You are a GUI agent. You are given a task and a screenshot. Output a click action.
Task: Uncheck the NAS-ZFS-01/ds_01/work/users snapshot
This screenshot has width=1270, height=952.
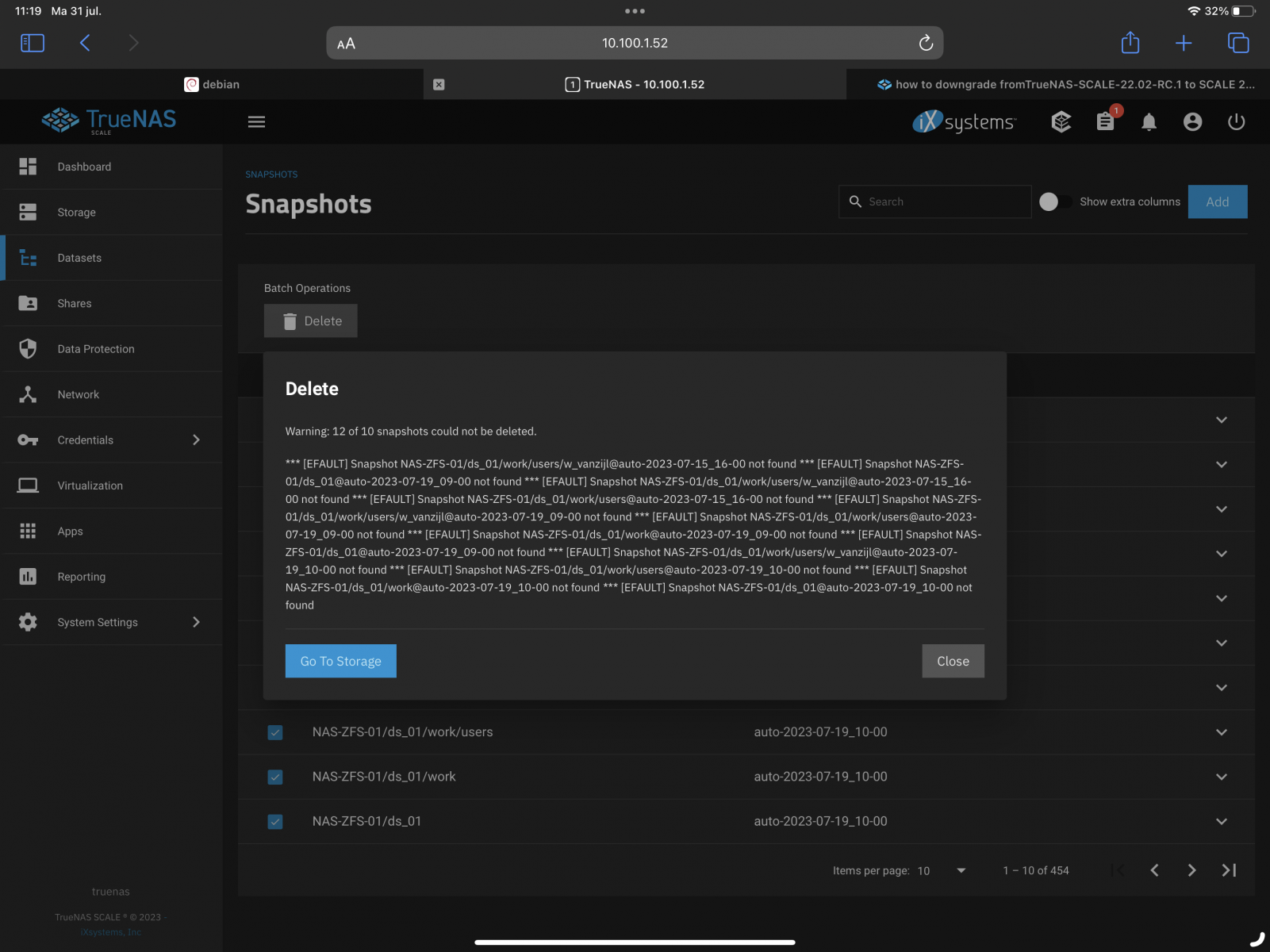pos(275,732)
